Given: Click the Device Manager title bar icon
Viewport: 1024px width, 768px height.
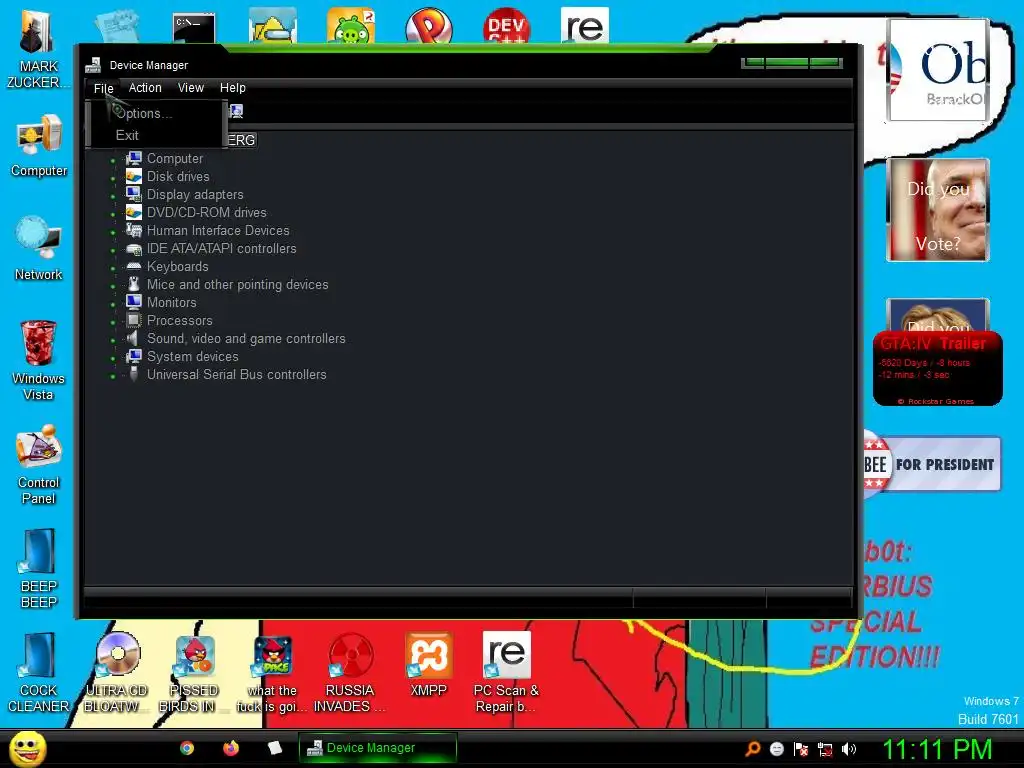Looking at the screenshot, I should pos(93,65).
